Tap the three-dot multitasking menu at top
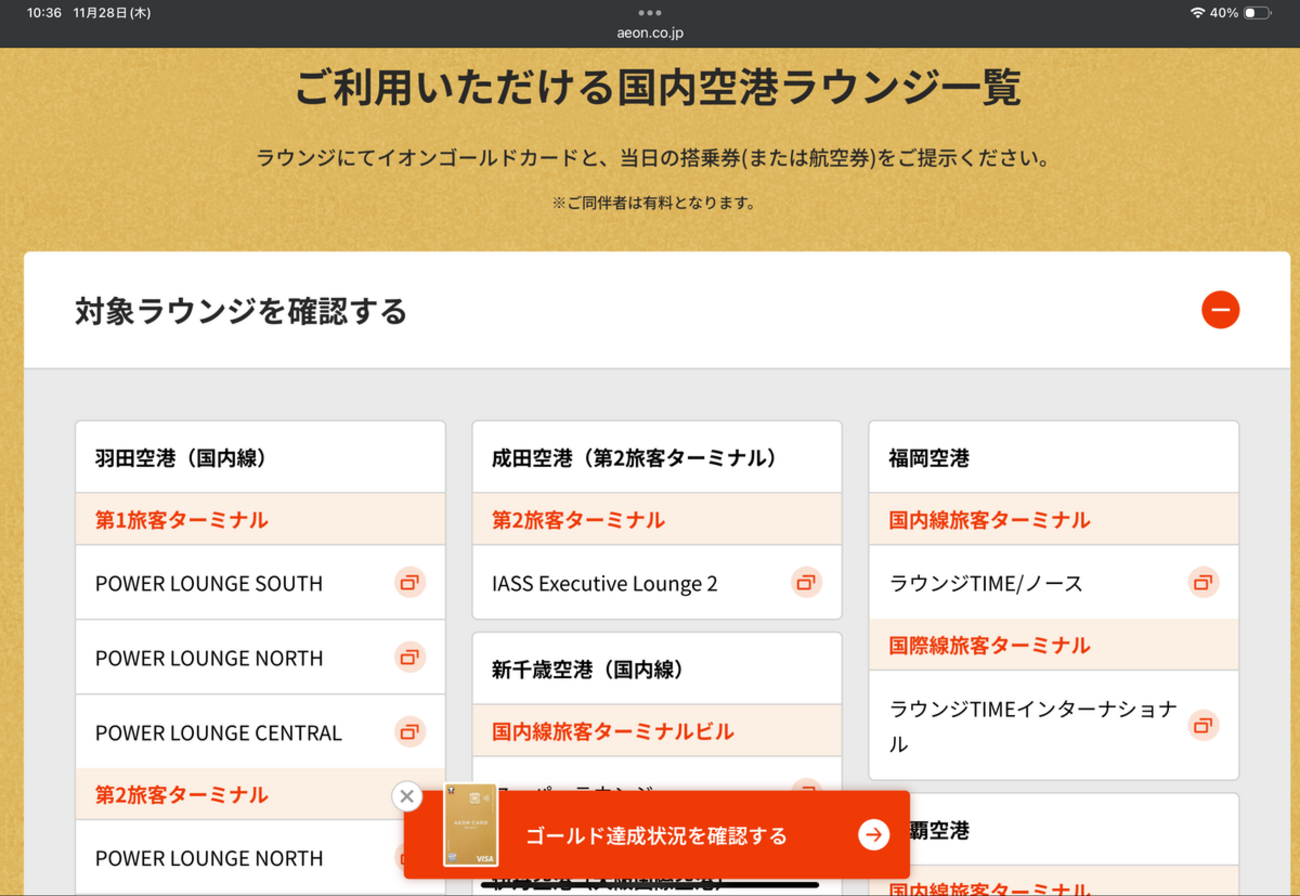This screenshot has height=896, width=1300. (650, 13)
